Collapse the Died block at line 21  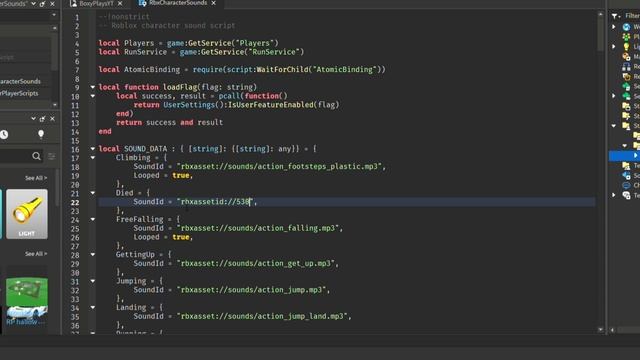pyautogui.click(x=93, y=193)
